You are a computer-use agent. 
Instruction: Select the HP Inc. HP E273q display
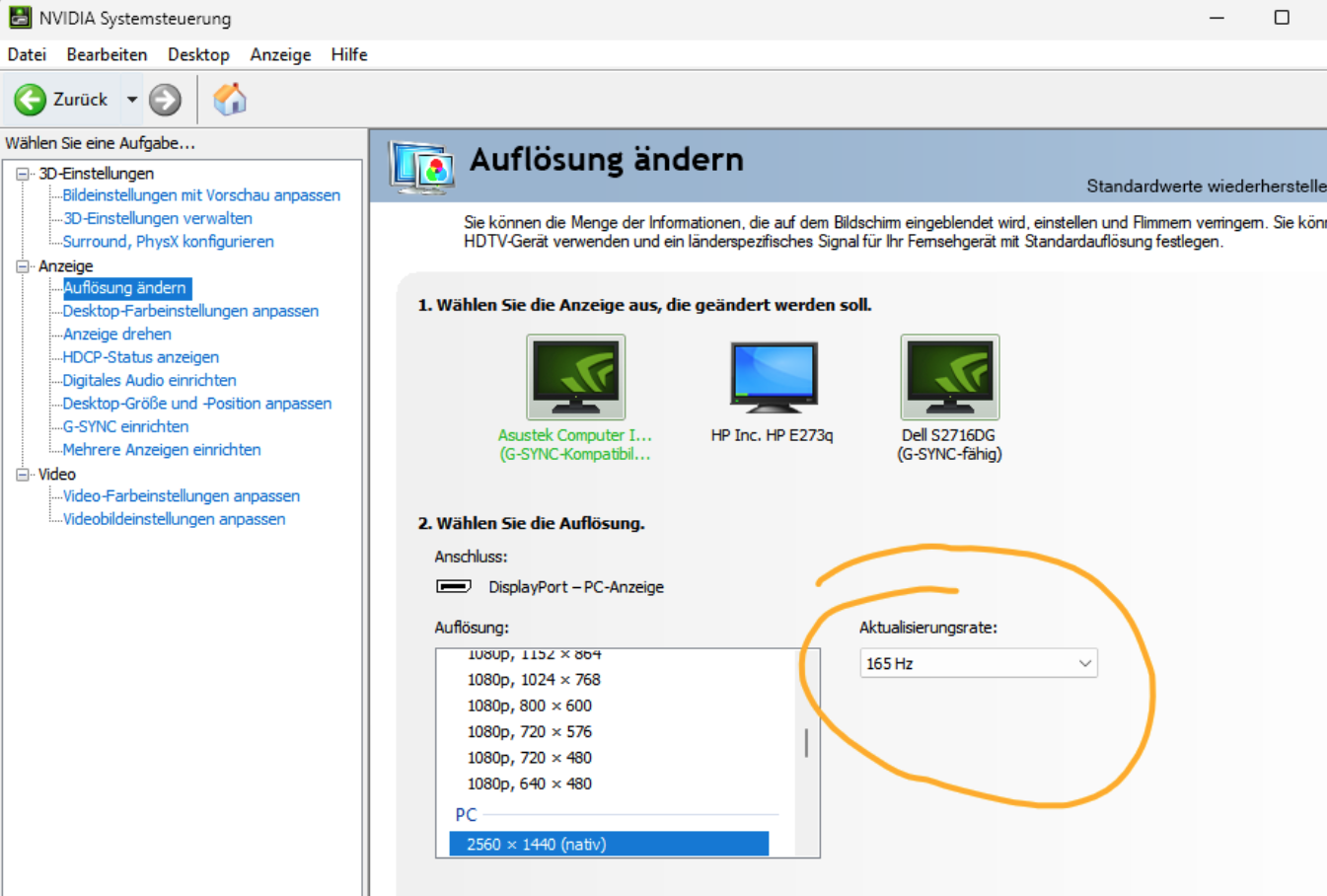pyautogui.click(x=774, y=377)
